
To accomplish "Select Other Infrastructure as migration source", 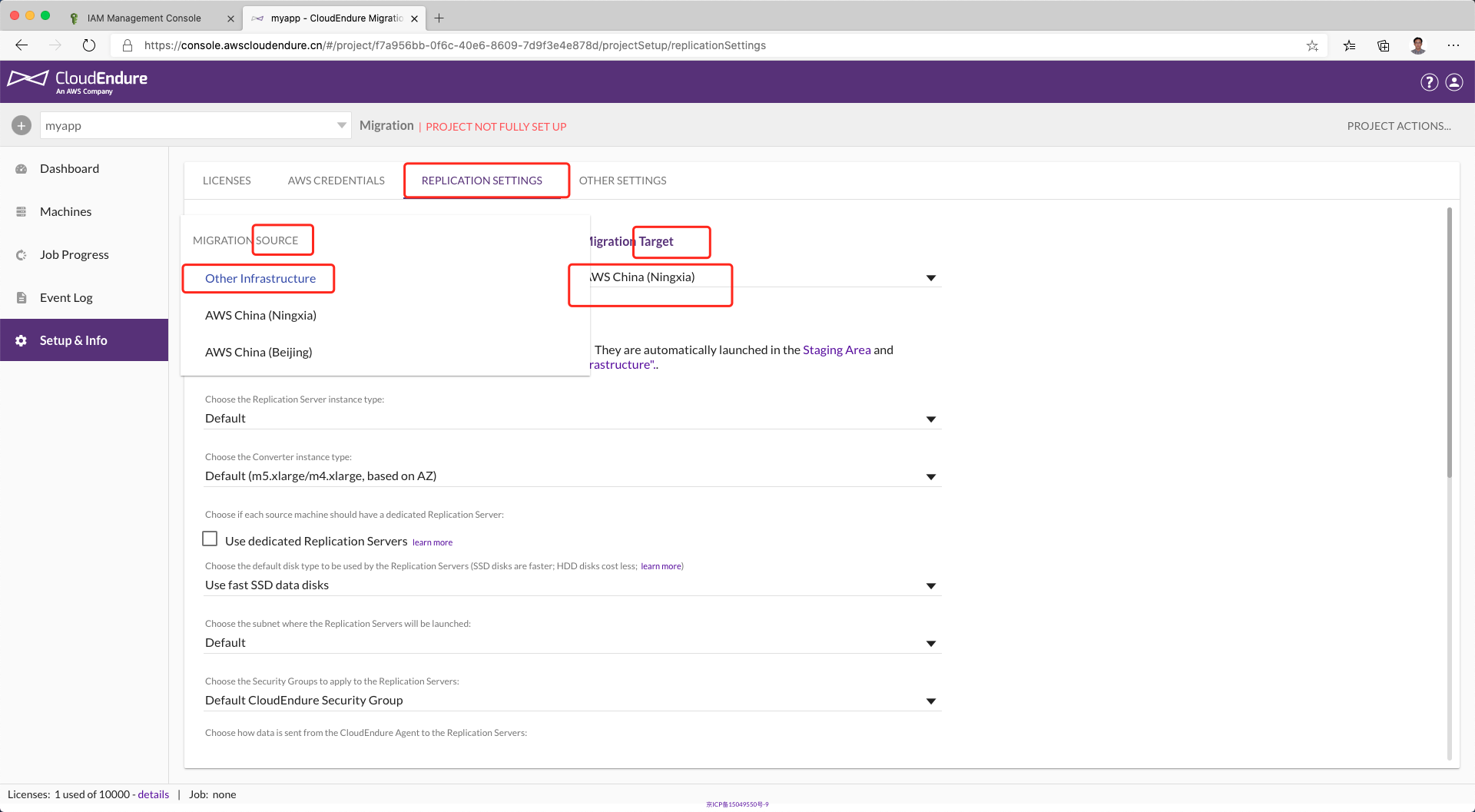I will click(260, 279).
